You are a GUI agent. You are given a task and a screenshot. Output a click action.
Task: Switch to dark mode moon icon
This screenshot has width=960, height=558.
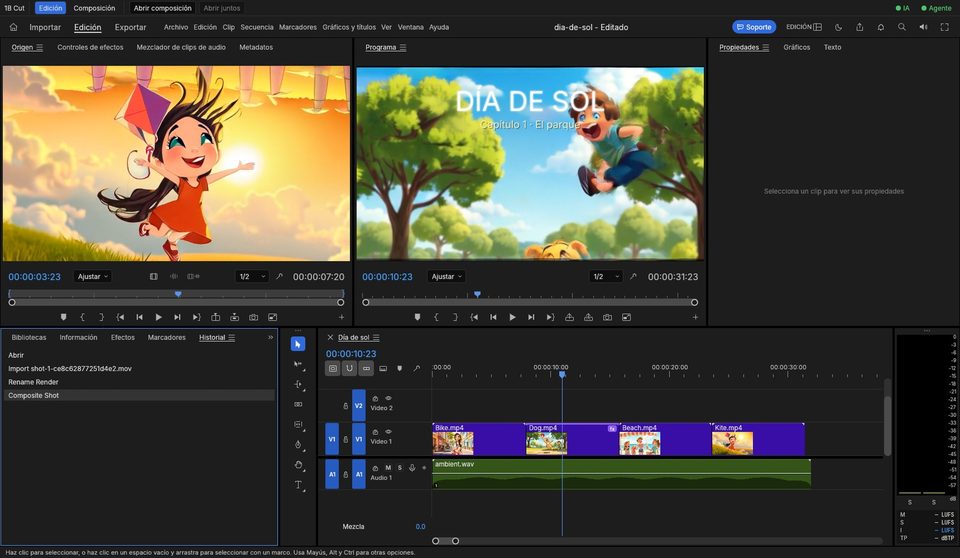[x=838, y=27]
